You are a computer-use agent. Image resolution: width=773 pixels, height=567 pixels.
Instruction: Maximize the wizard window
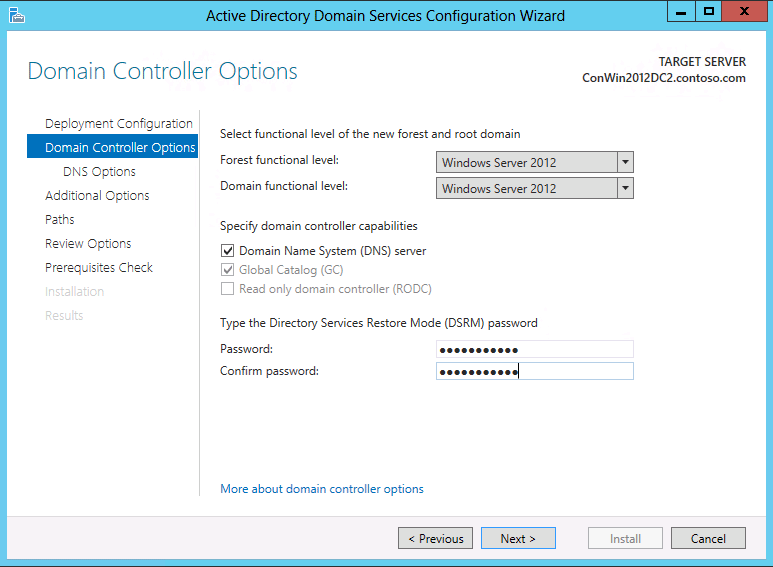click(708, 11)
